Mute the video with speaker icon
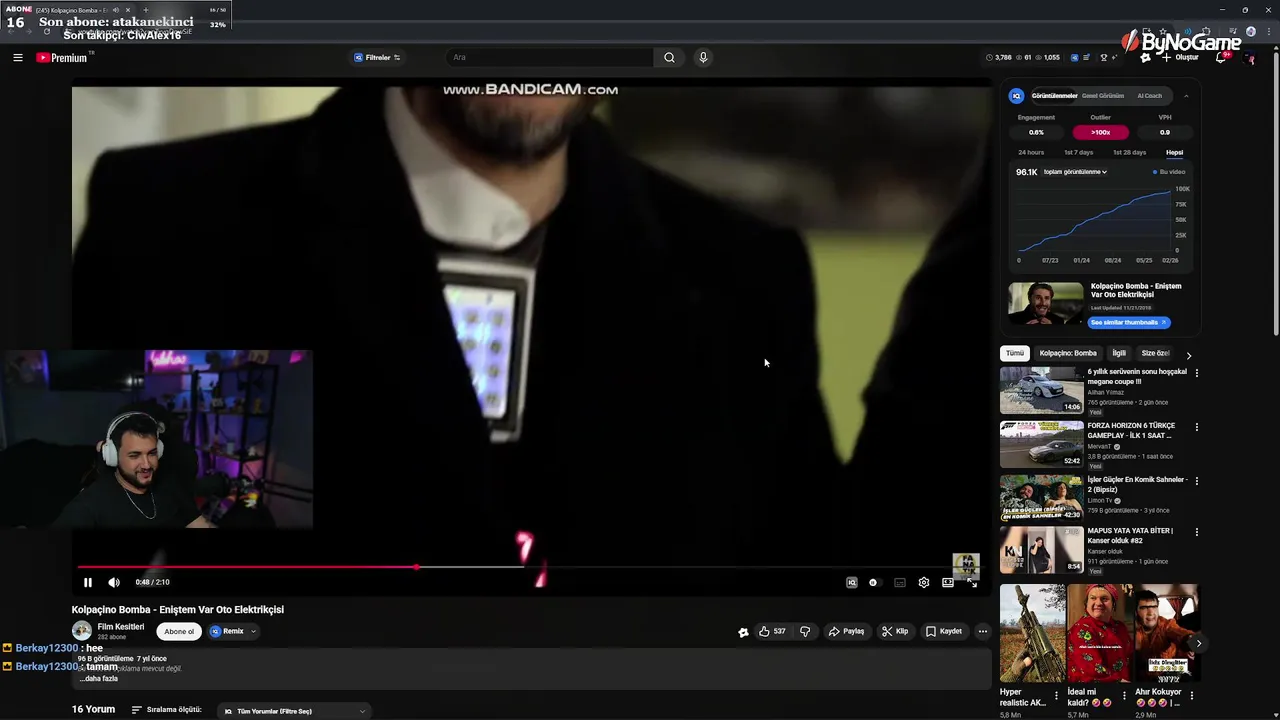 point(114,582)
